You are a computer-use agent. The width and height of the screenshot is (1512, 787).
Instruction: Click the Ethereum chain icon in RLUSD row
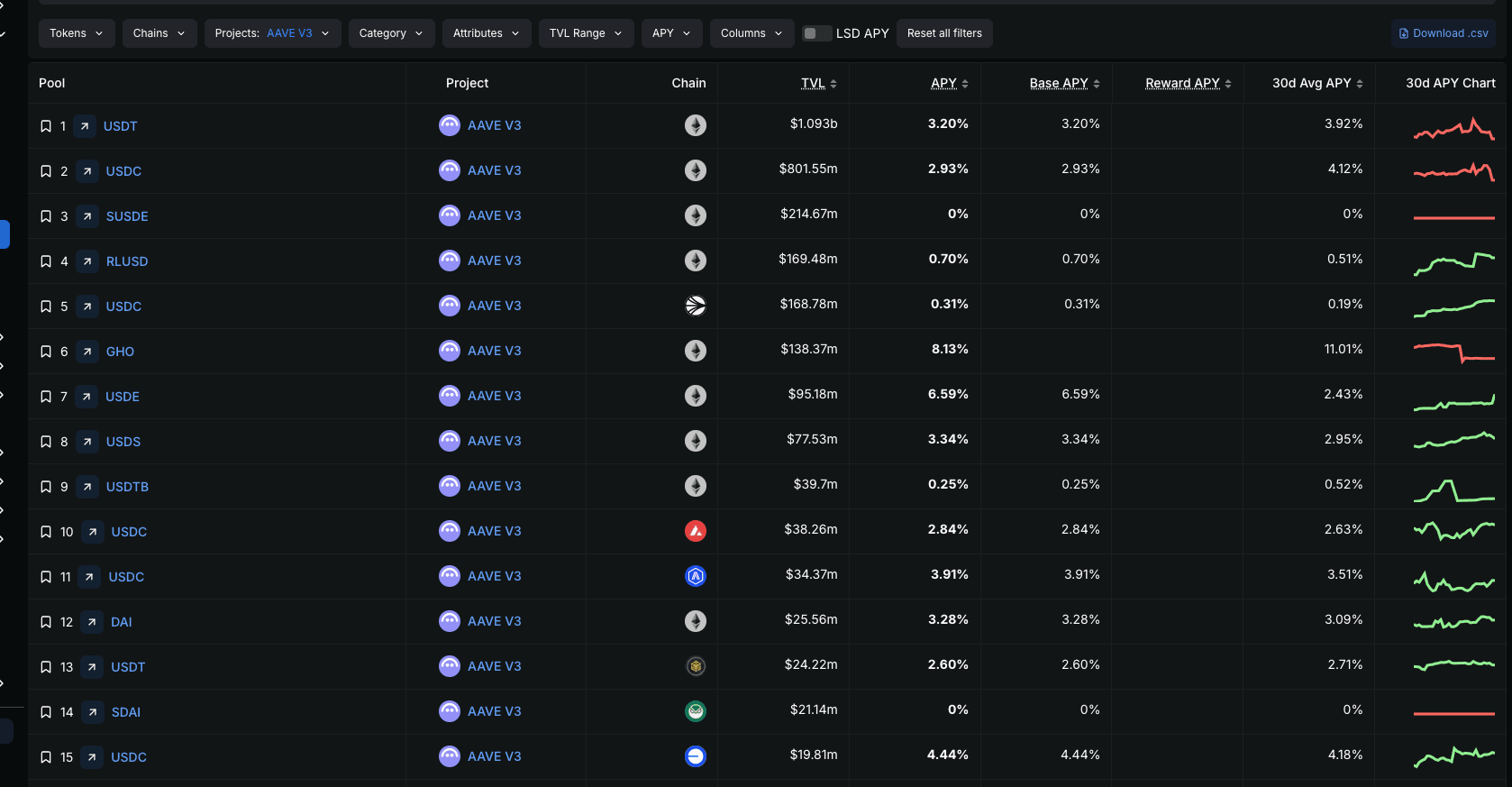coord(696,261)
